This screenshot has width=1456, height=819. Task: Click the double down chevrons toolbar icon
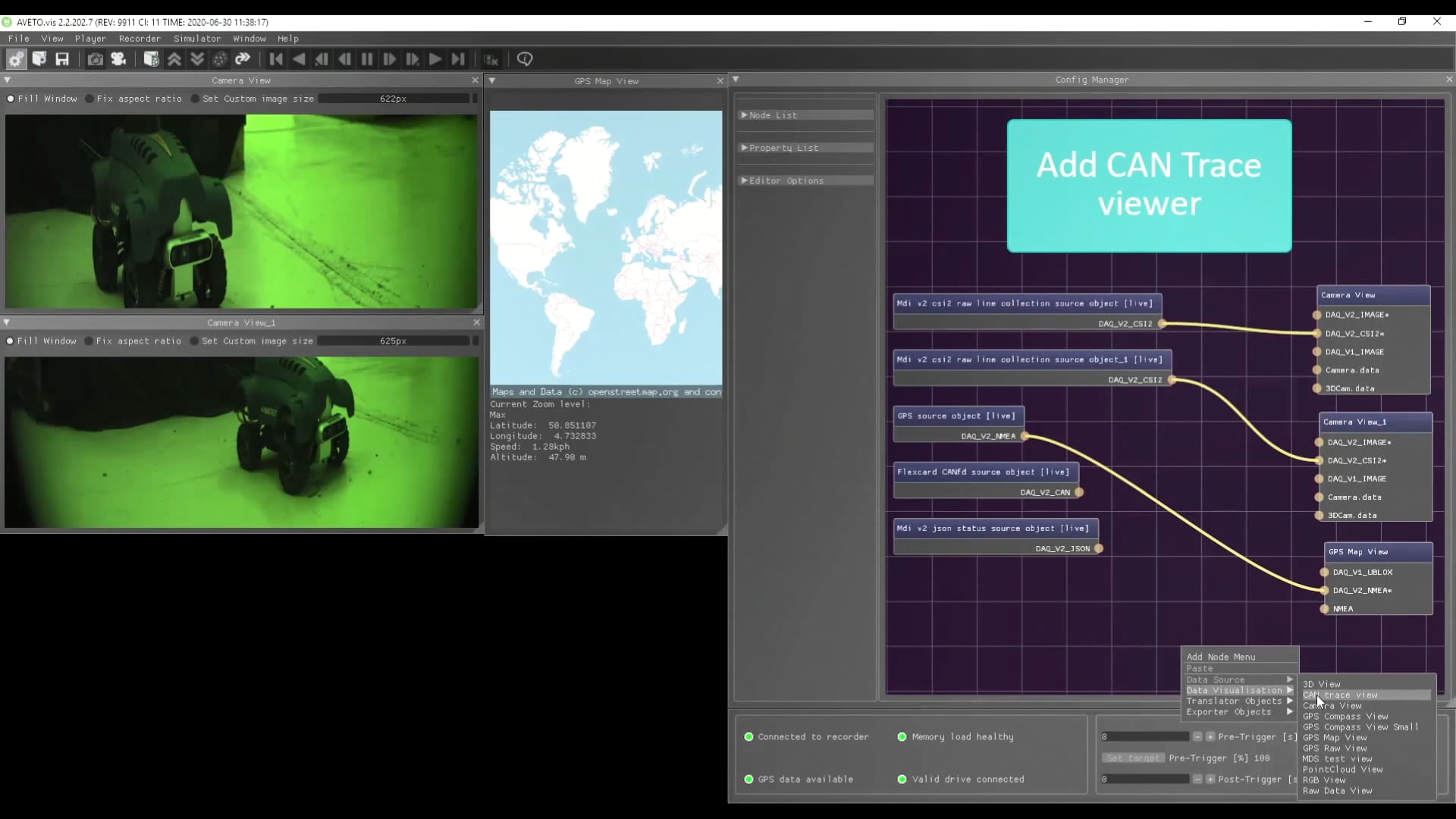coord(197,59)
